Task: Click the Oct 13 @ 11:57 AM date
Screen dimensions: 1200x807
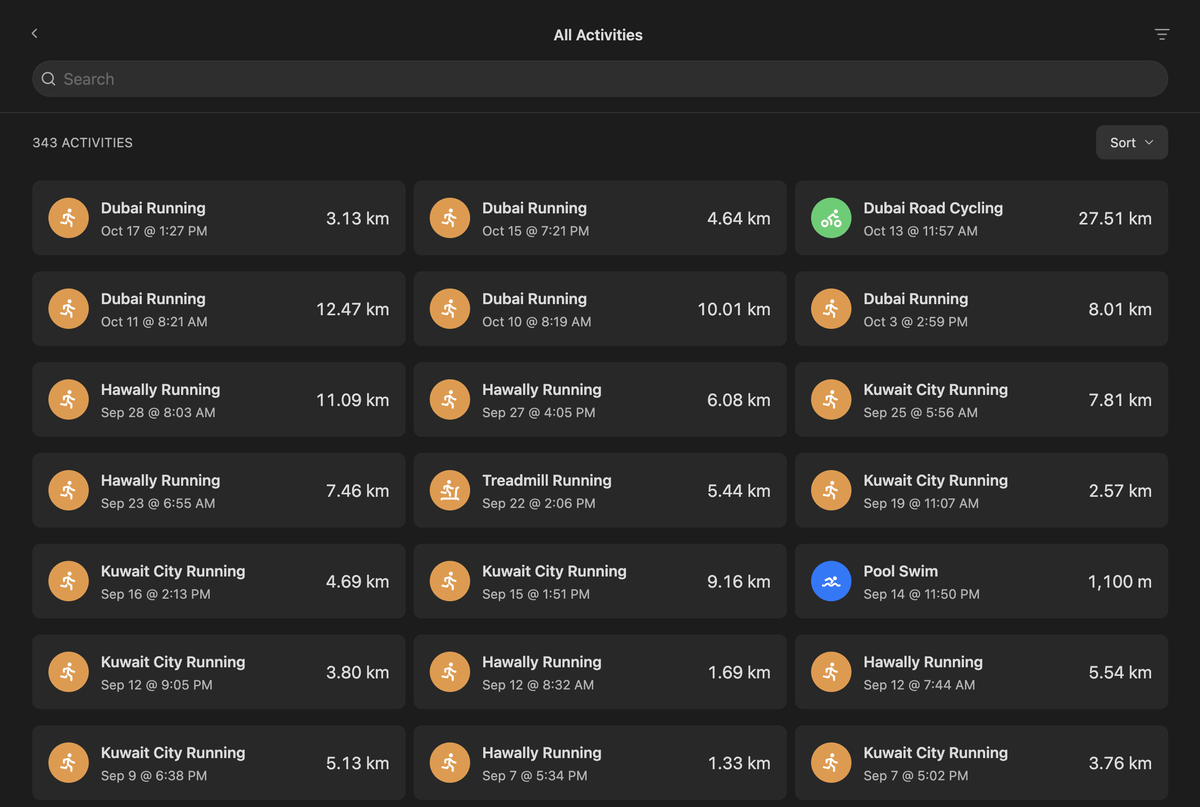Action: 920,231
